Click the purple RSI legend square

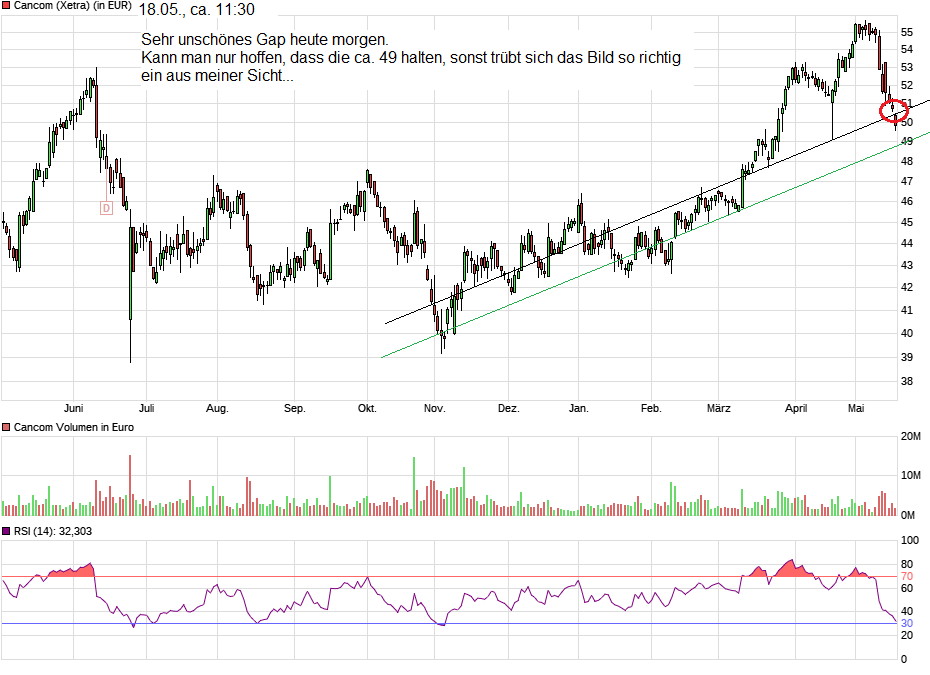[x=6, y=531]
